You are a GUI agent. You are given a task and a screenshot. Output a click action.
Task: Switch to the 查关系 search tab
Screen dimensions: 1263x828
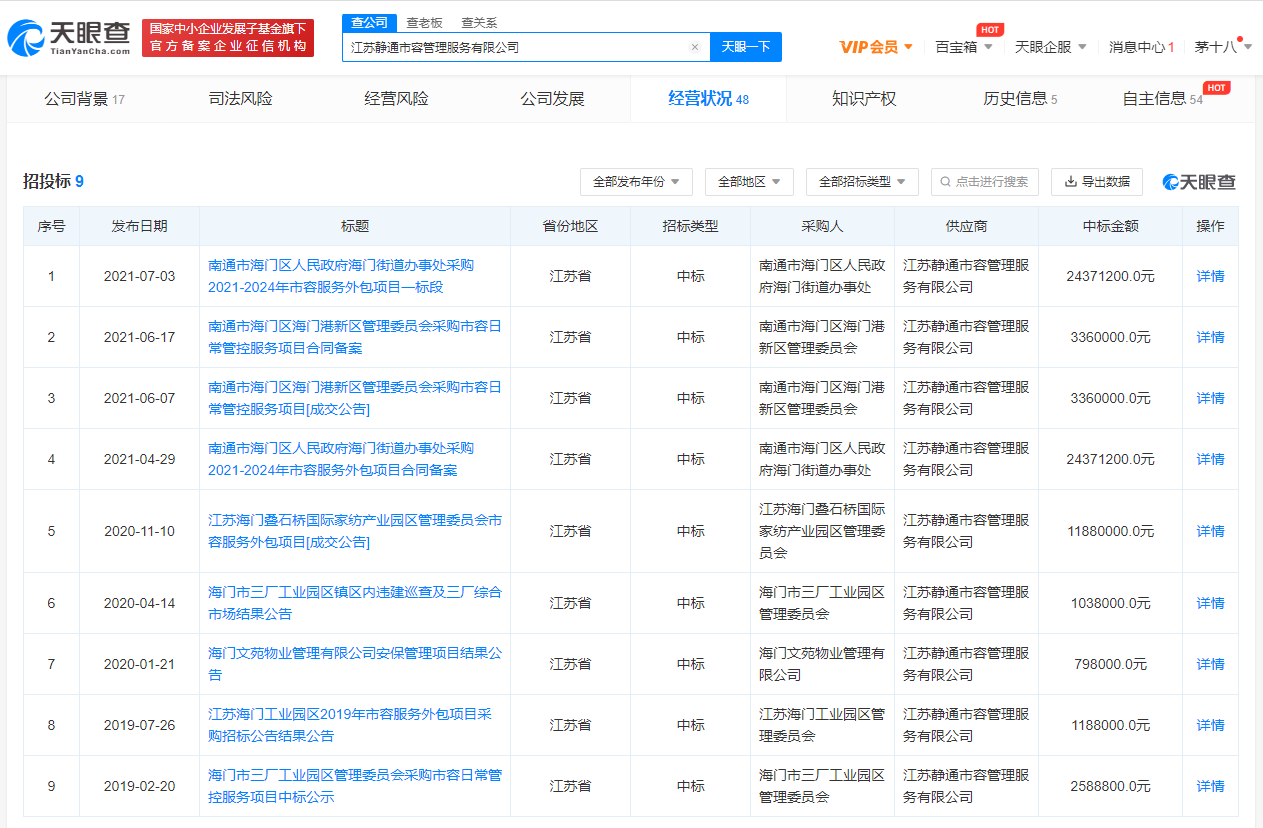[479, 22]
